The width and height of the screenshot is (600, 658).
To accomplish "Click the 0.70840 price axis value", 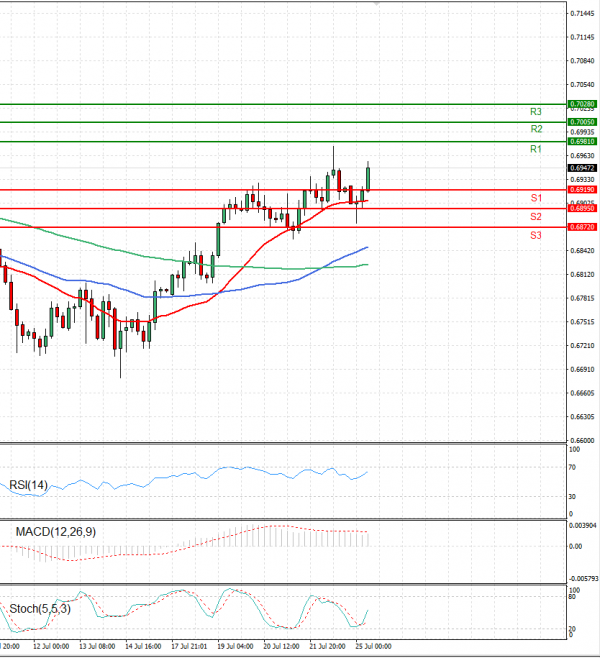I will pos(582,61).
